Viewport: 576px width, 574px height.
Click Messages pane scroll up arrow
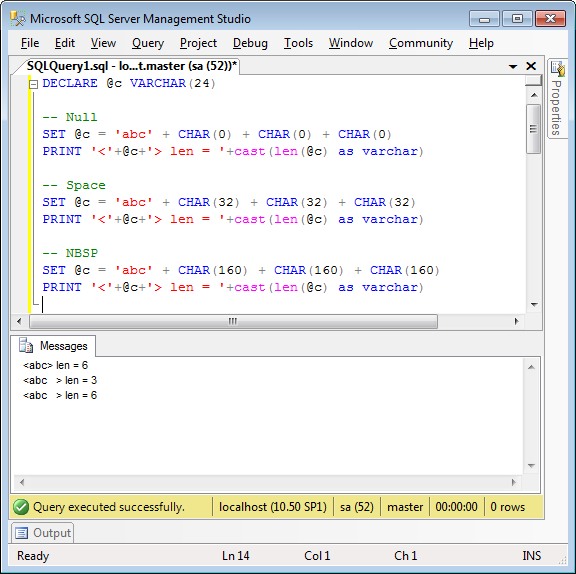tap(531, 367)
